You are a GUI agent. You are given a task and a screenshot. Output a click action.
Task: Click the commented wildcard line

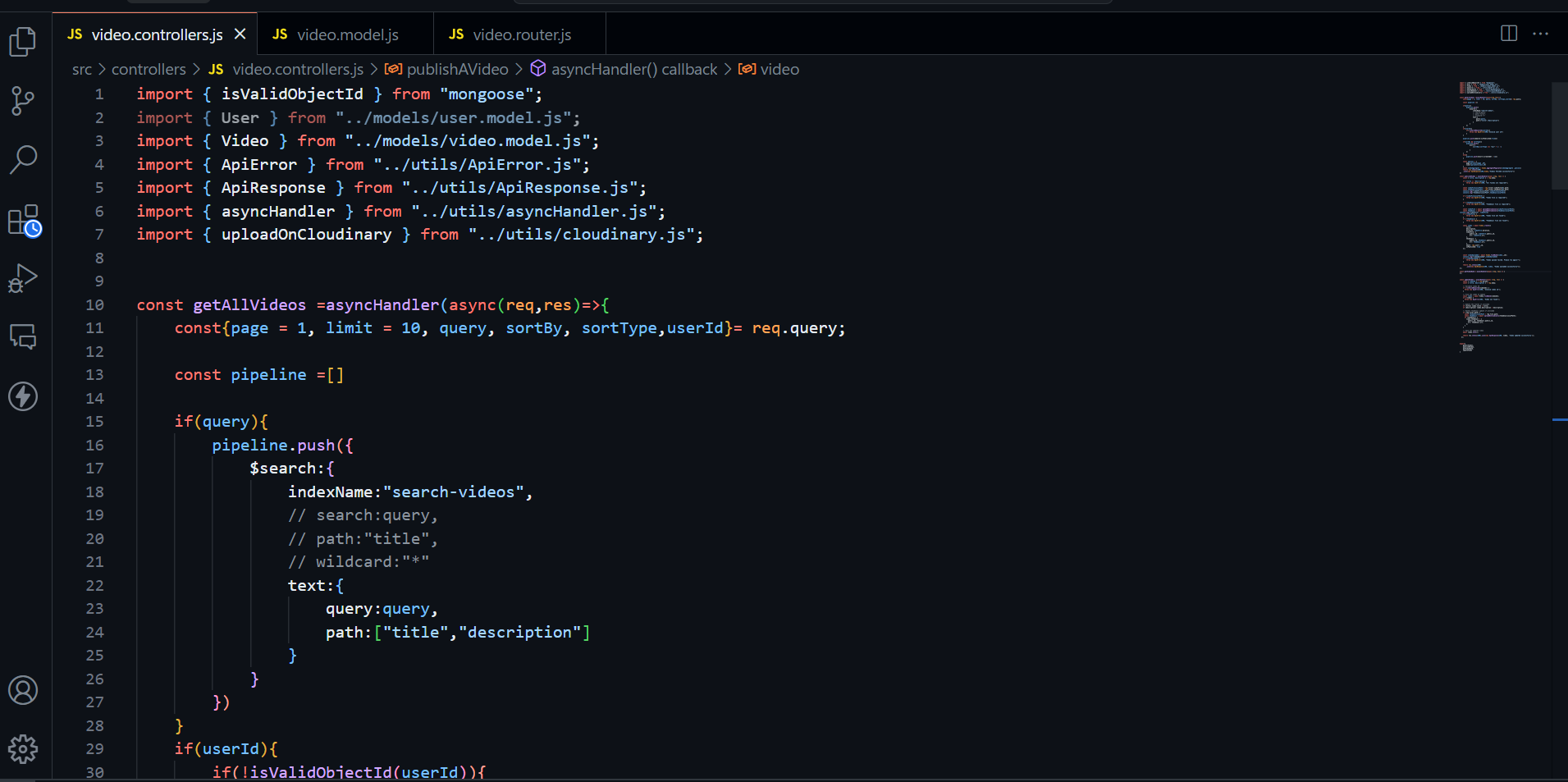(359, 562)
